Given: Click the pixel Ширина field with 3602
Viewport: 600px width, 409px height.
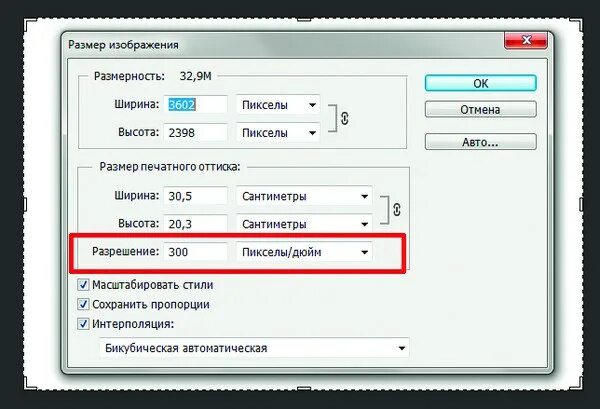Looking at the screenshot, I should [x=196, y=104].
